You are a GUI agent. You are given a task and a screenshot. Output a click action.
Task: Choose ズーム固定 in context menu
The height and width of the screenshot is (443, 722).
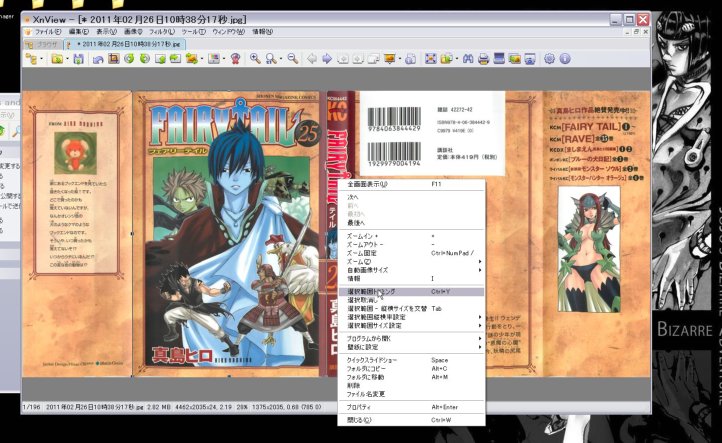point(411,253)
